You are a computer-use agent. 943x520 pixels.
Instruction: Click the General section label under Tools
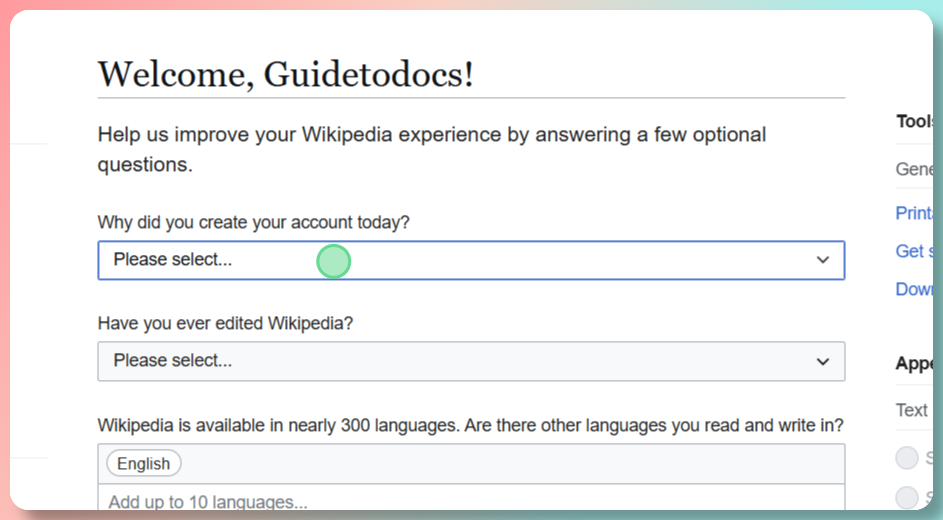click(914, 169)
